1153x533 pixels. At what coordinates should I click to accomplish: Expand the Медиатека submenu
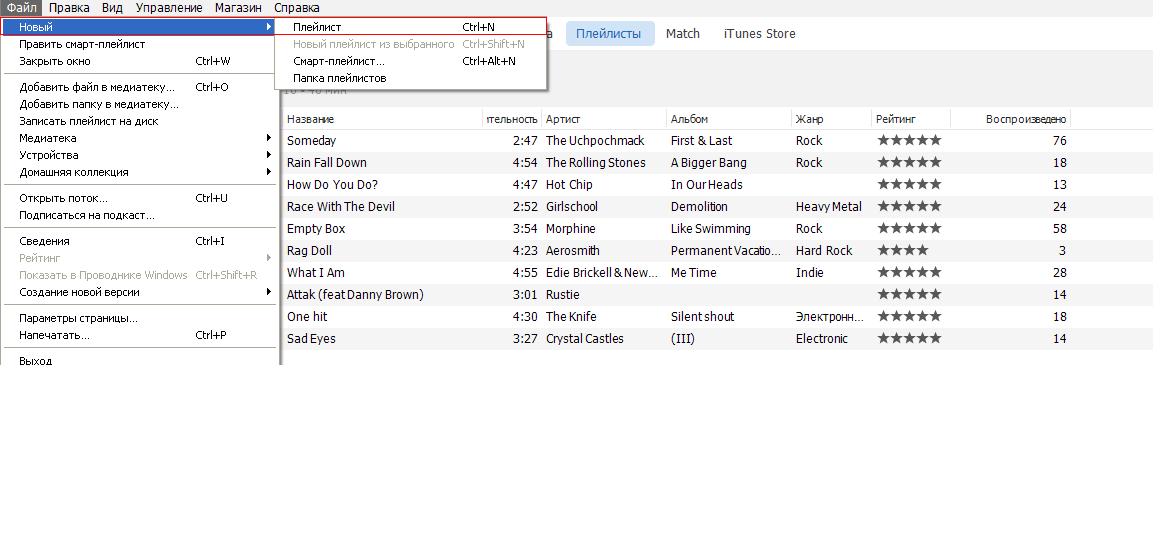[139, 137]
